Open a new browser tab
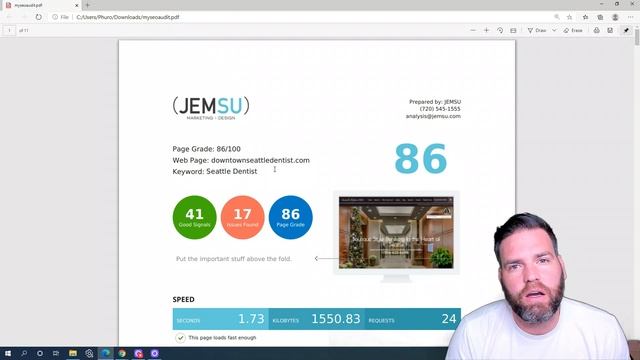This screenshot has width=640, height=360. point(87,5)
